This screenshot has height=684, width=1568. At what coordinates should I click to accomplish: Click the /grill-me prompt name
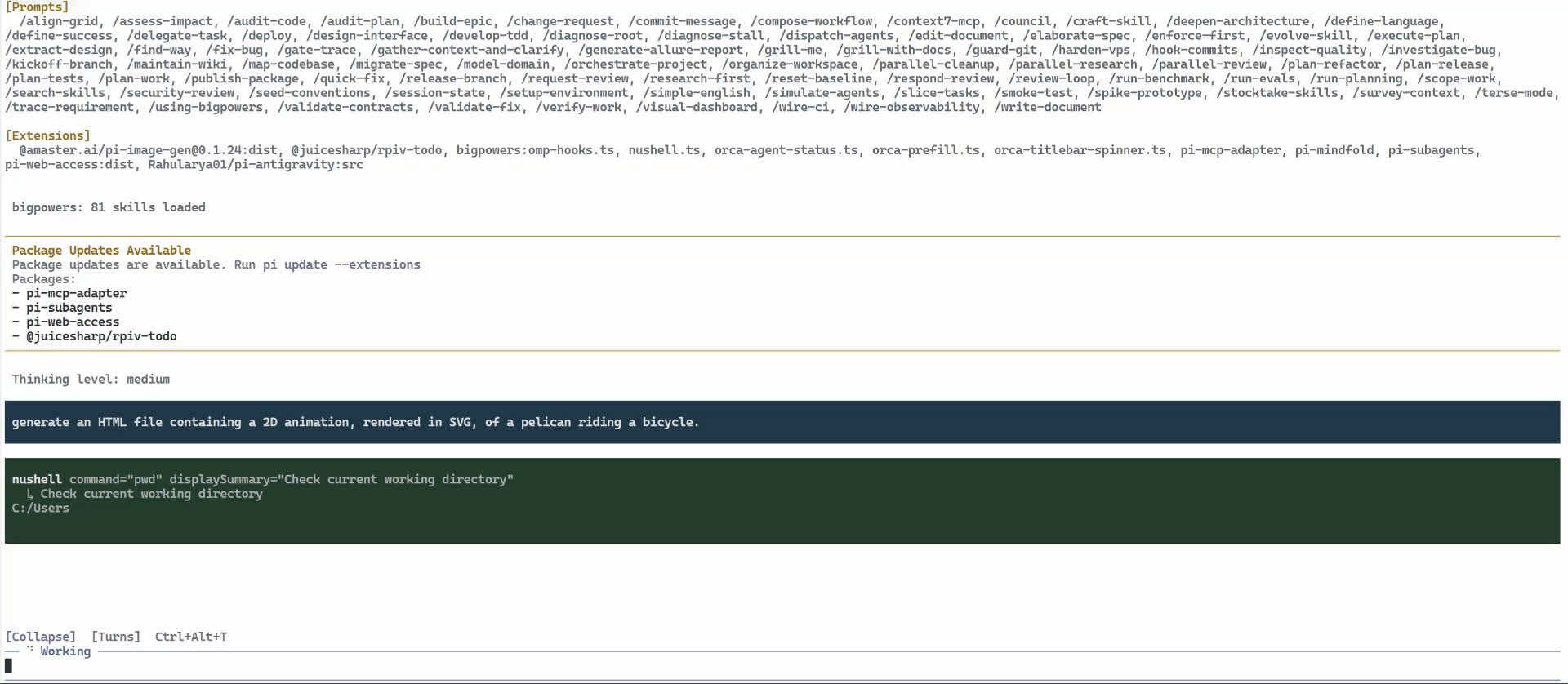pyautogui.click(x=790, y=50)
